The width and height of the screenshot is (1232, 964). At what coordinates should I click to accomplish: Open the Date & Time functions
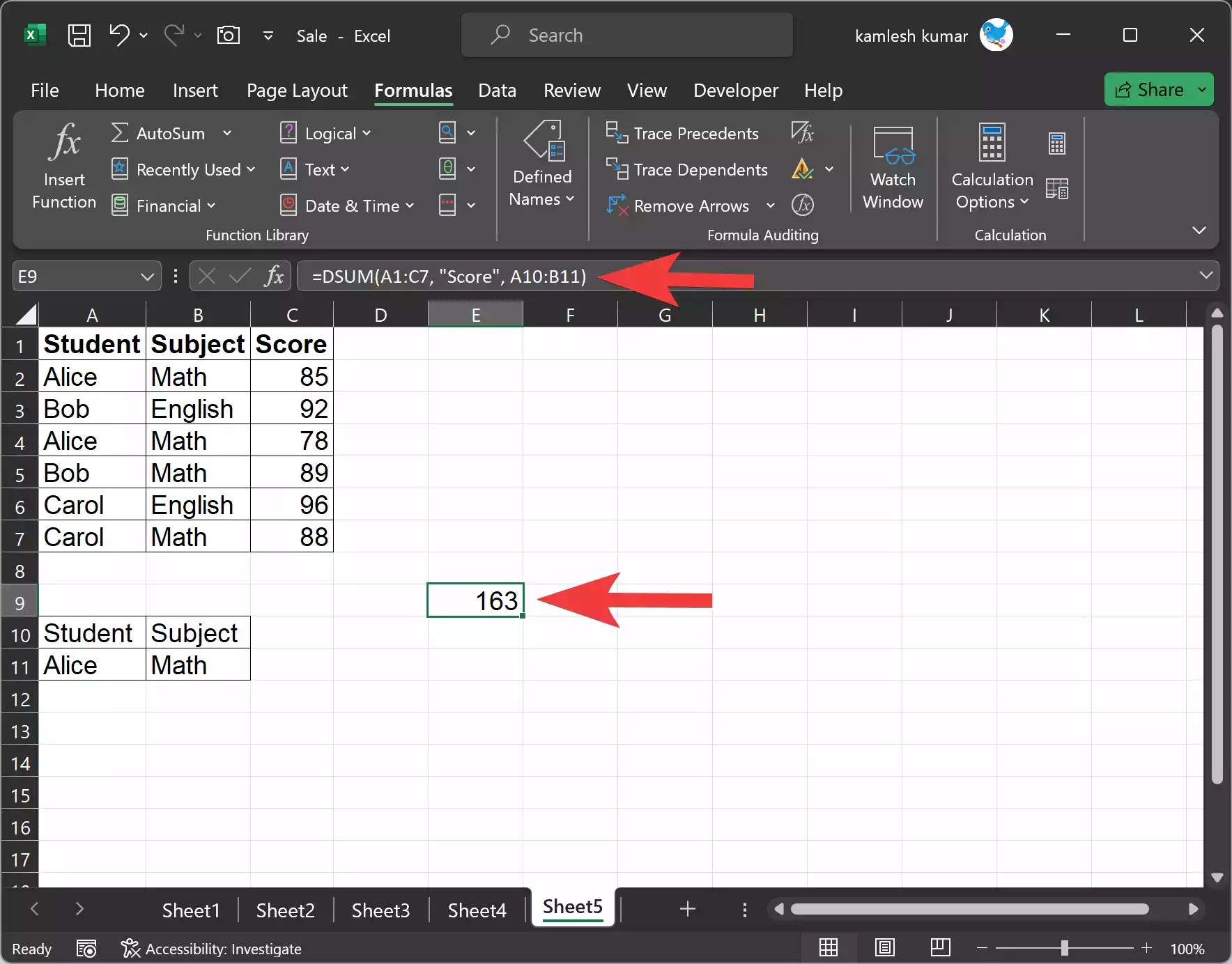click(x=346, y=205)
